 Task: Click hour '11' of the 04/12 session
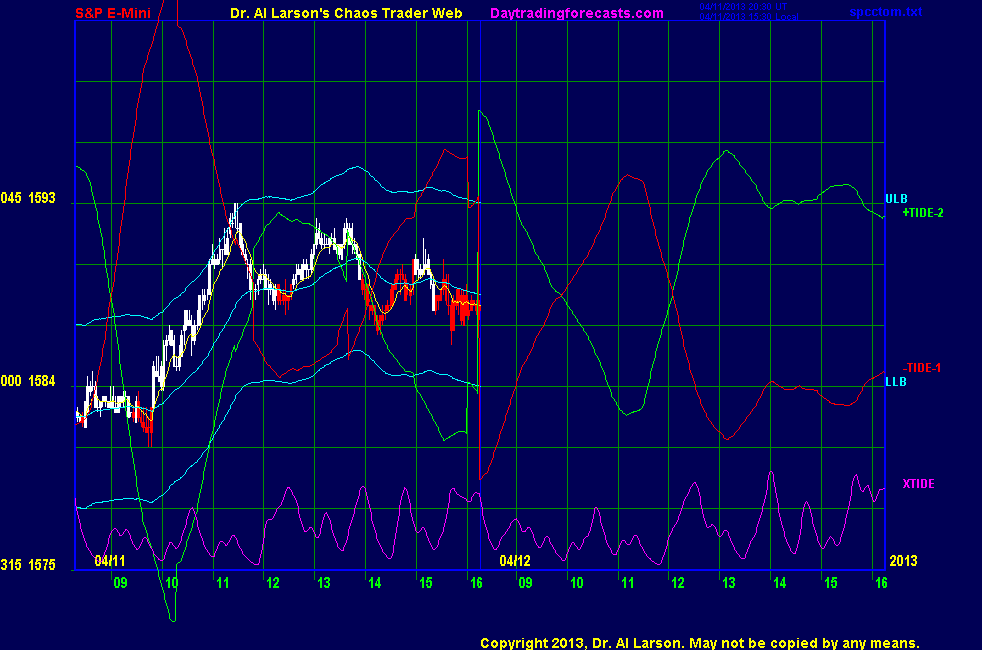[x=628, y=583]
